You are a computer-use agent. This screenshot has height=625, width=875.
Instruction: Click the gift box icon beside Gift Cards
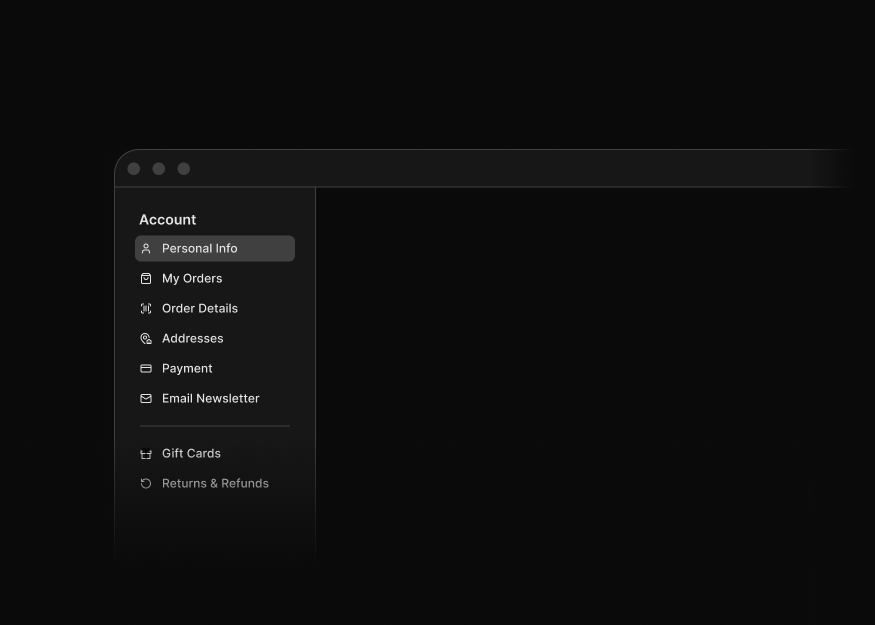(x=146, y=454)
